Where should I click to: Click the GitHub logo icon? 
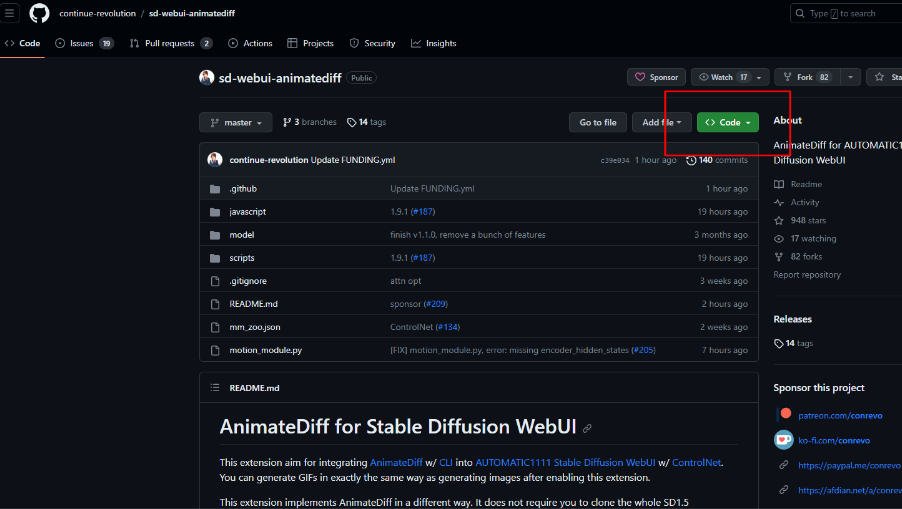[x=39, y=14]
